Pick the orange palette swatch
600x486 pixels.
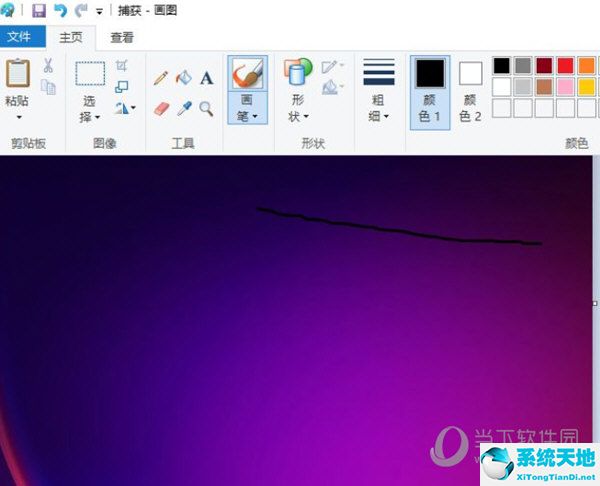coord(586,65)
